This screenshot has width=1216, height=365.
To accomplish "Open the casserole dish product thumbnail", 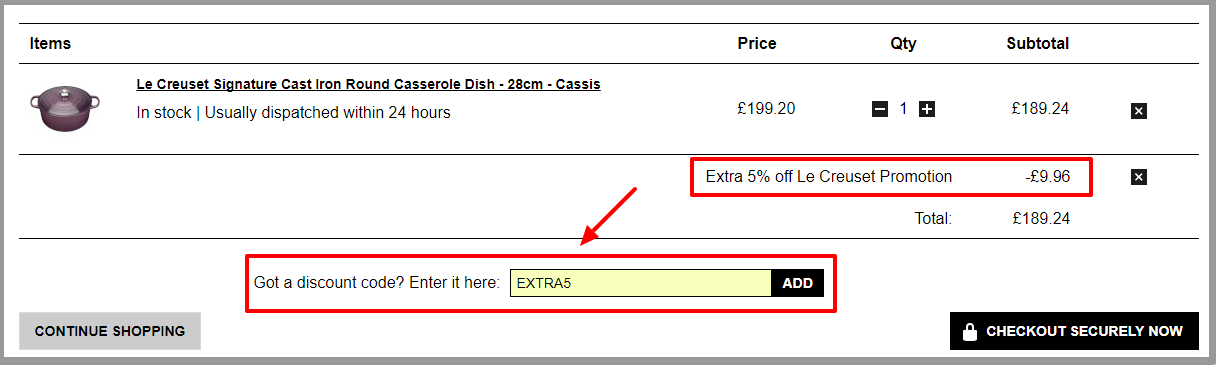I will (x=66, y=107).
